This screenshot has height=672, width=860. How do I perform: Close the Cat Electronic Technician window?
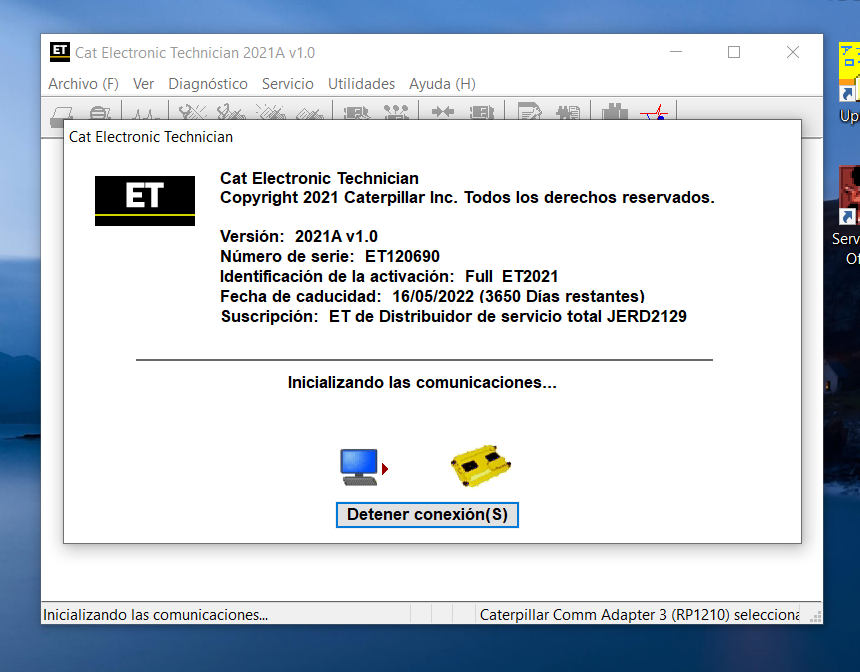(x=793, y=52)
